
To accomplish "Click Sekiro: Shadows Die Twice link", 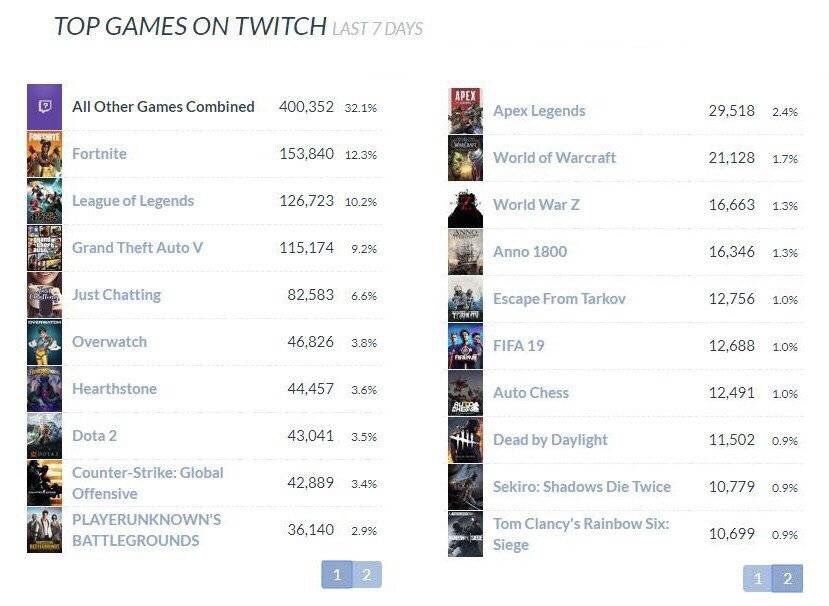I will pos(582,486).
